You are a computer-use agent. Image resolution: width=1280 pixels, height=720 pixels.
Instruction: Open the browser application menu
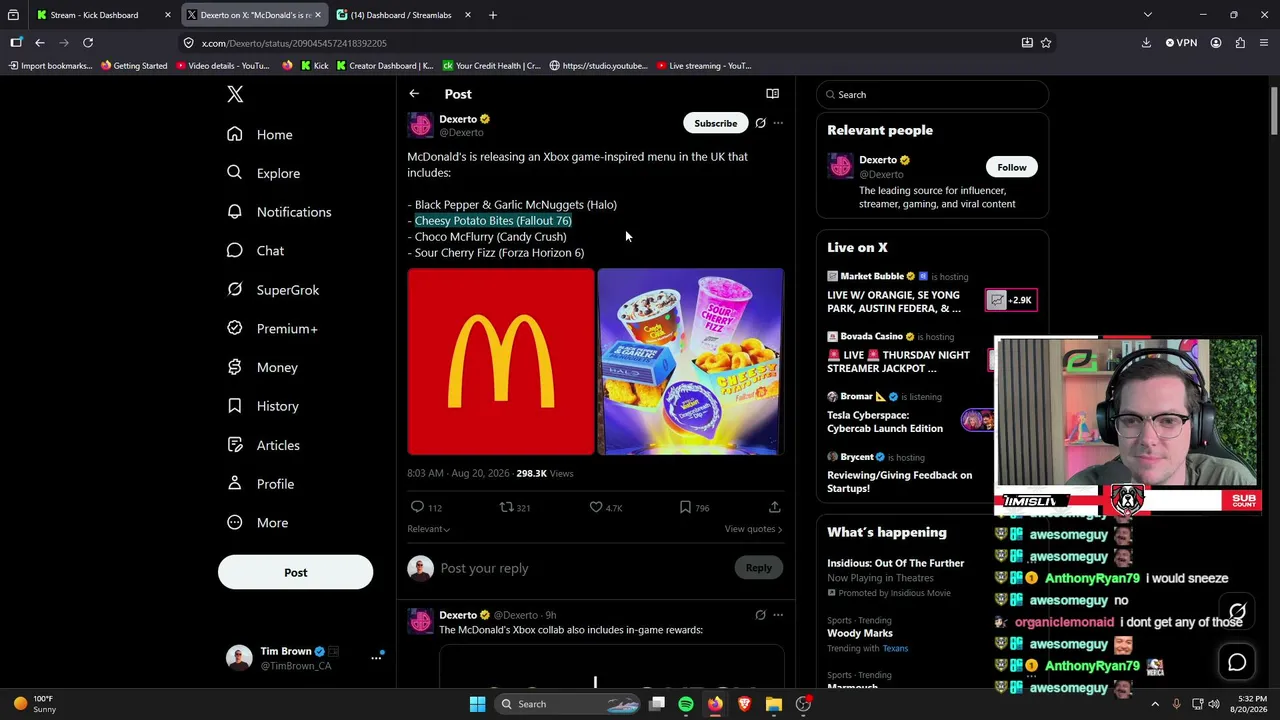pos(1264,43)
